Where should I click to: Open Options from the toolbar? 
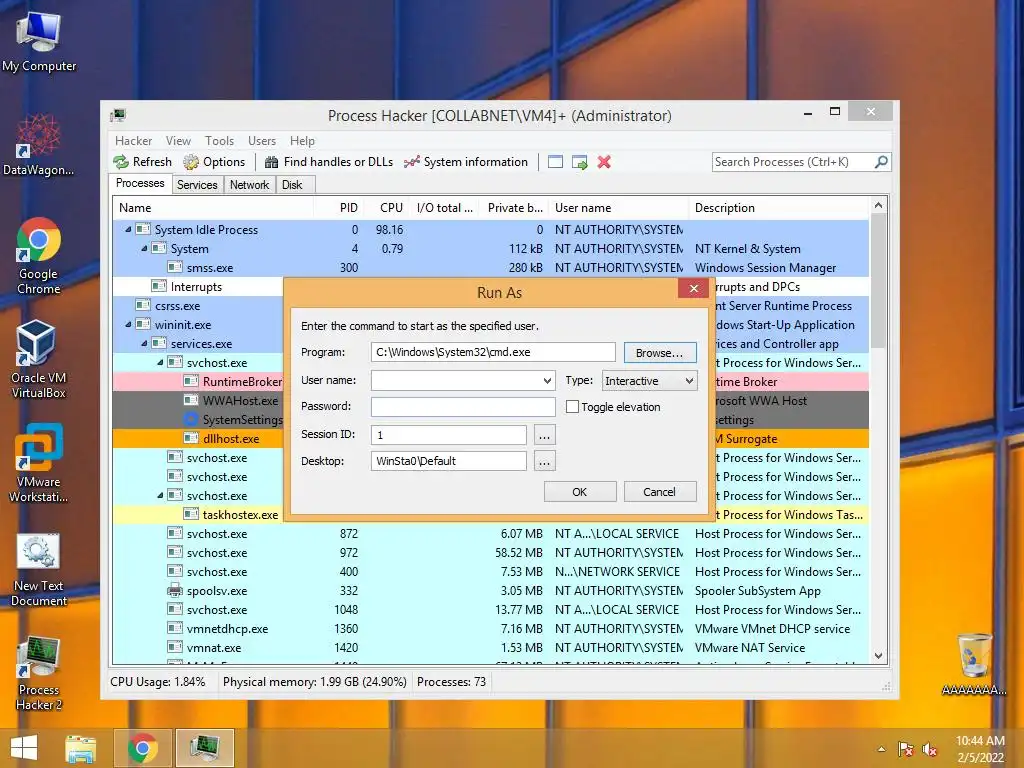click(x=214, y=162)
